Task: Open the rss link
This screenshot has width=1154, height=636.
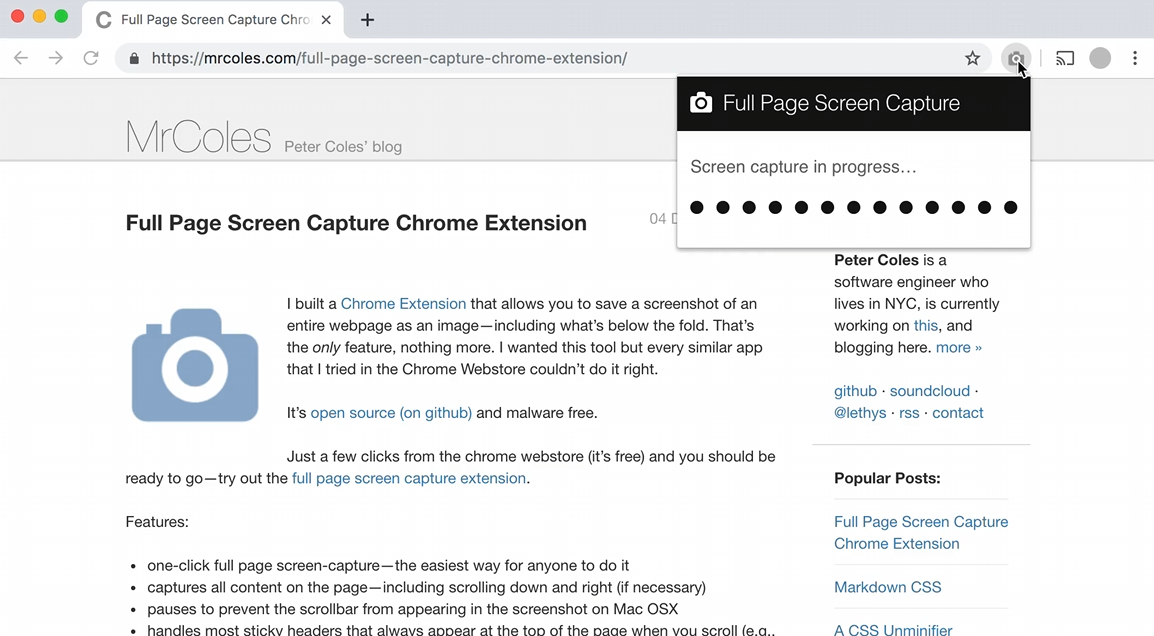Action: coord(909,413)
